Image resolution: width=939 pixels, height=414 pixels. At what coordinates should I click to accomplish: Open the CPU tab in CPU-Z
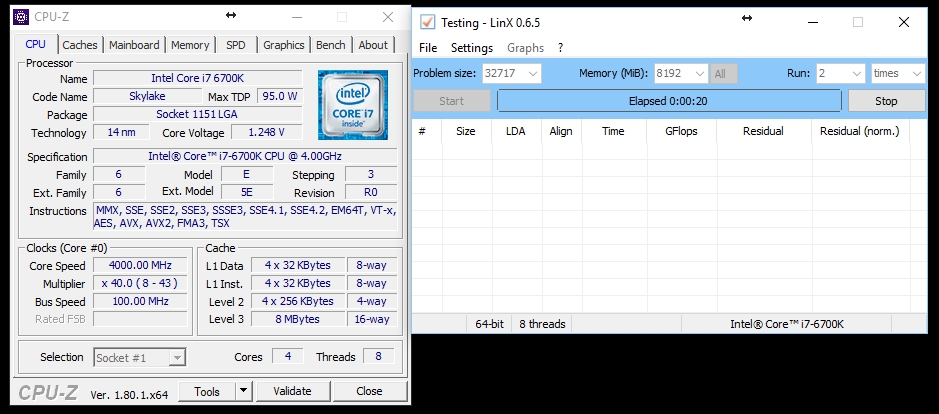[x=35, y=44]
